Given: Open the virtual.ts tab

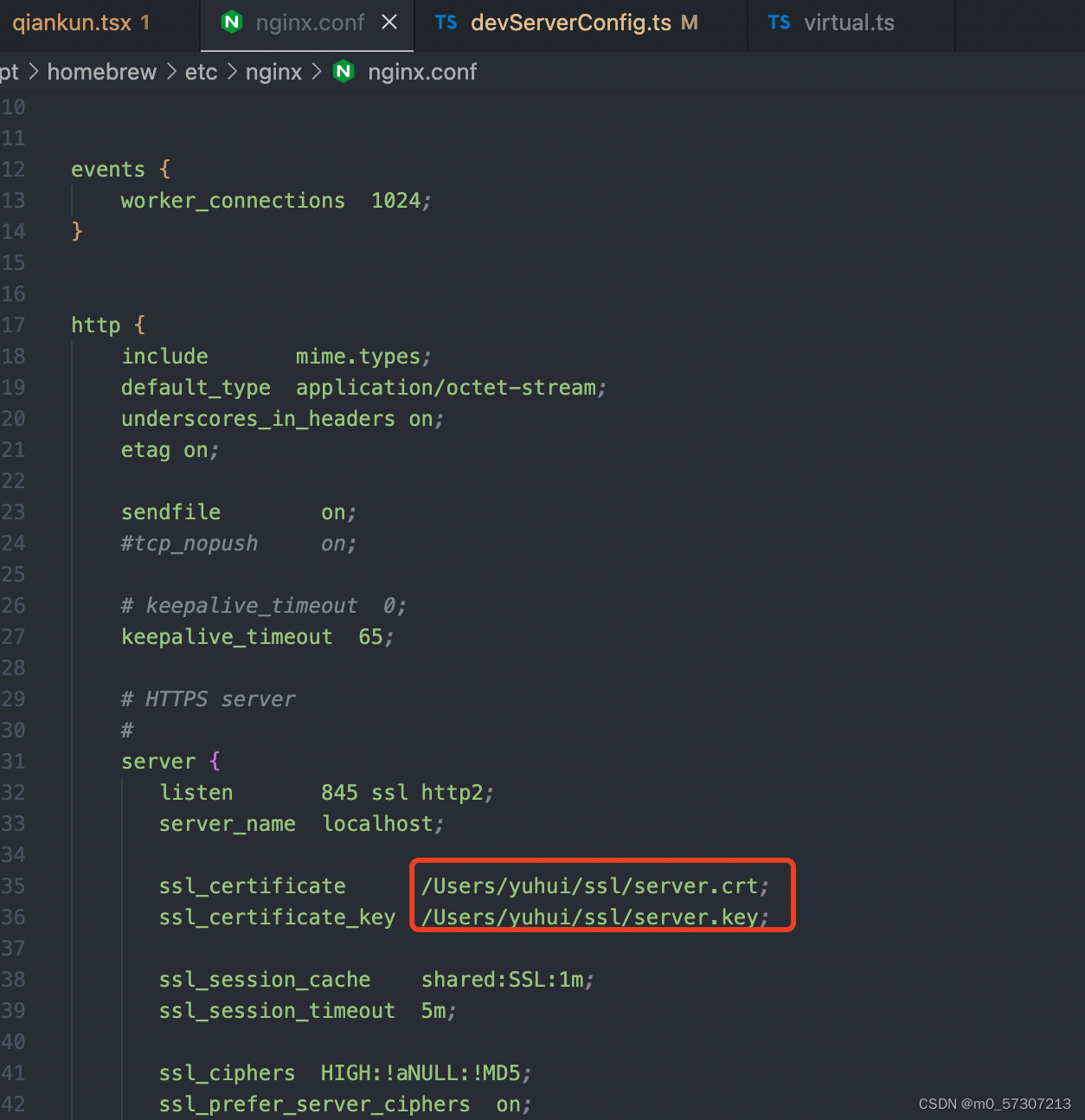Looking at the screenshot, I should [849, 23].
